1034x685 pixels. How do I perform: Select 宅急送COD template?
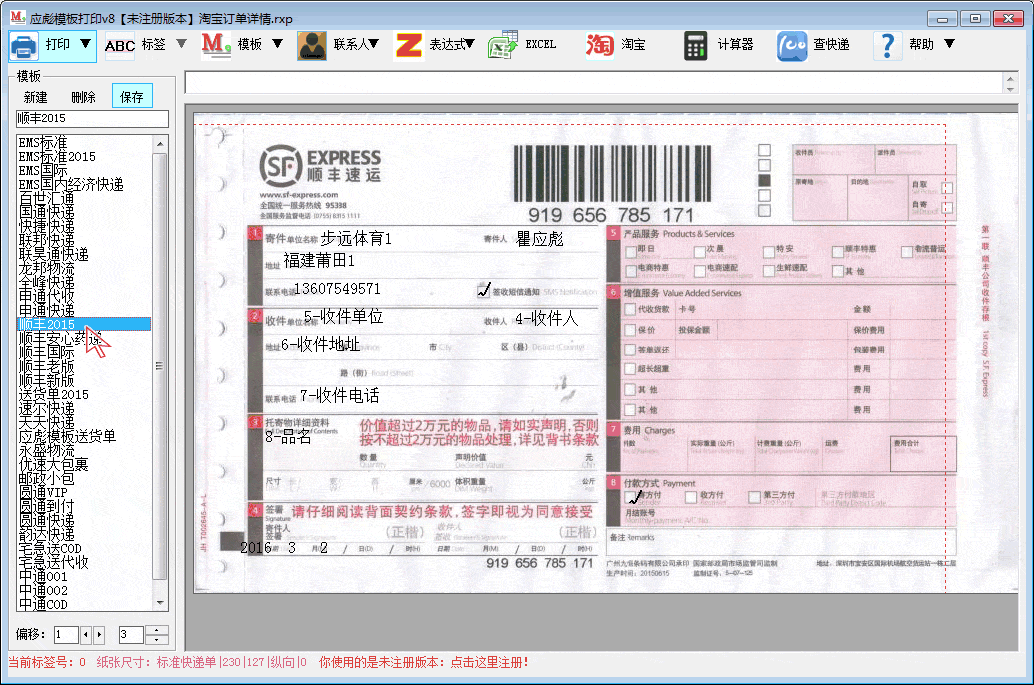point(50,548)
